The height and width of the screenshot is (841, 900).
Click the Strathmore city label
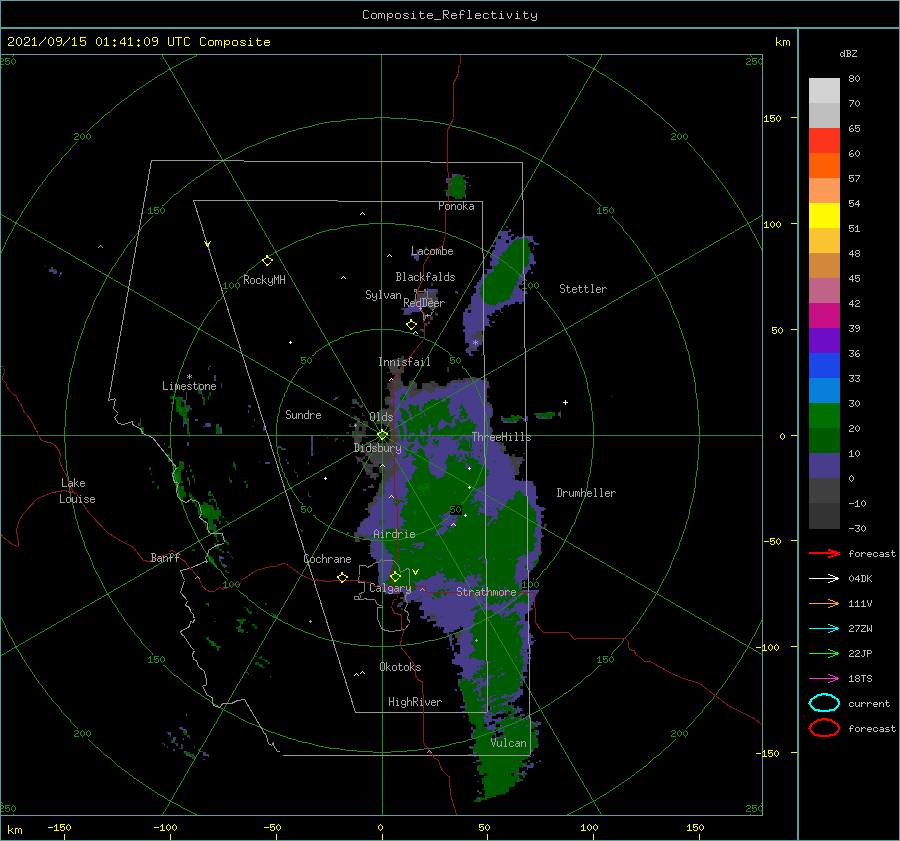click(486, 592)
